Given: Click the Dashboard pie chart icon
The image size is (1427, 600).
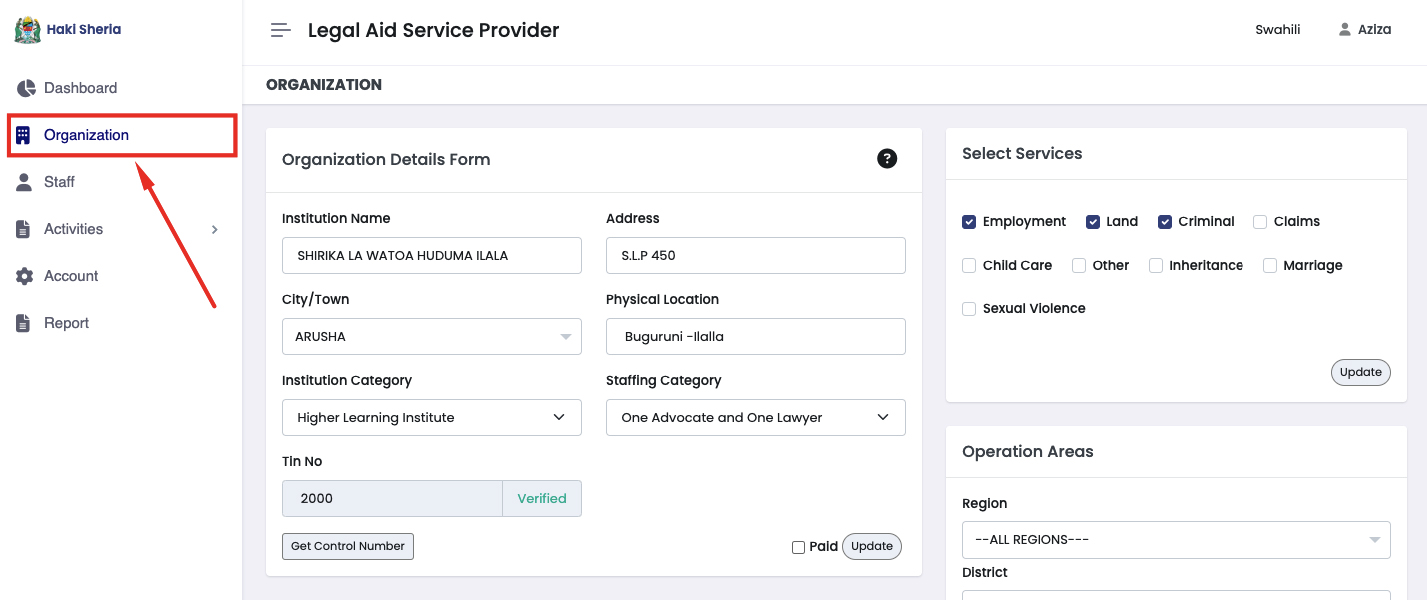Looking at the screenshot, I should [25, 88].
